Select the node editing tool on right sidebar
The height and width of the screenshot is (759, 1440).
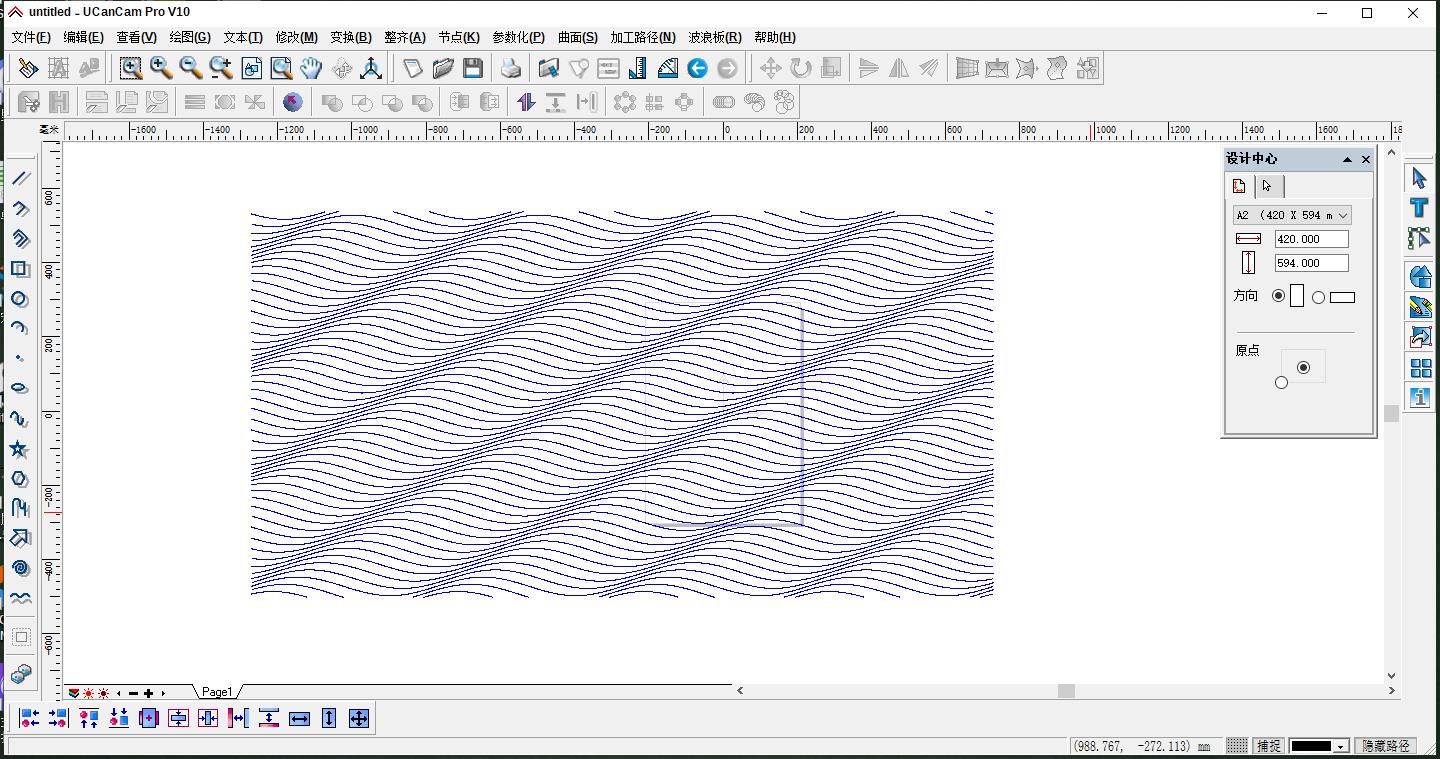tap(1419, 238)
